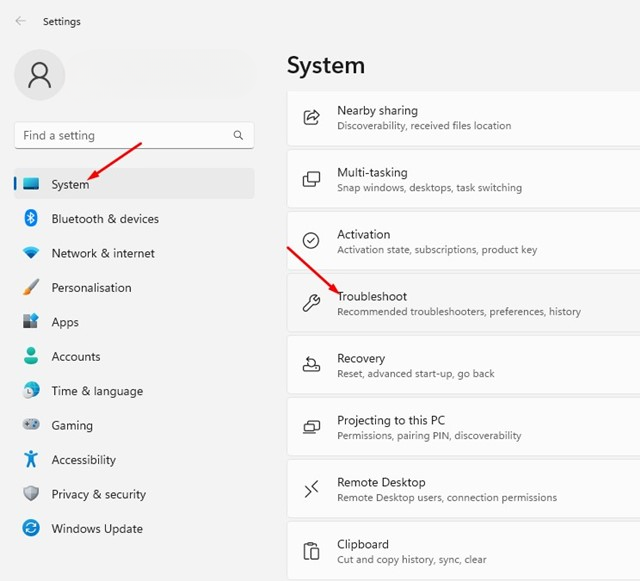Click the Accounts person icon
This screenshot has width=640, height=581.
[x=31, y=356]
